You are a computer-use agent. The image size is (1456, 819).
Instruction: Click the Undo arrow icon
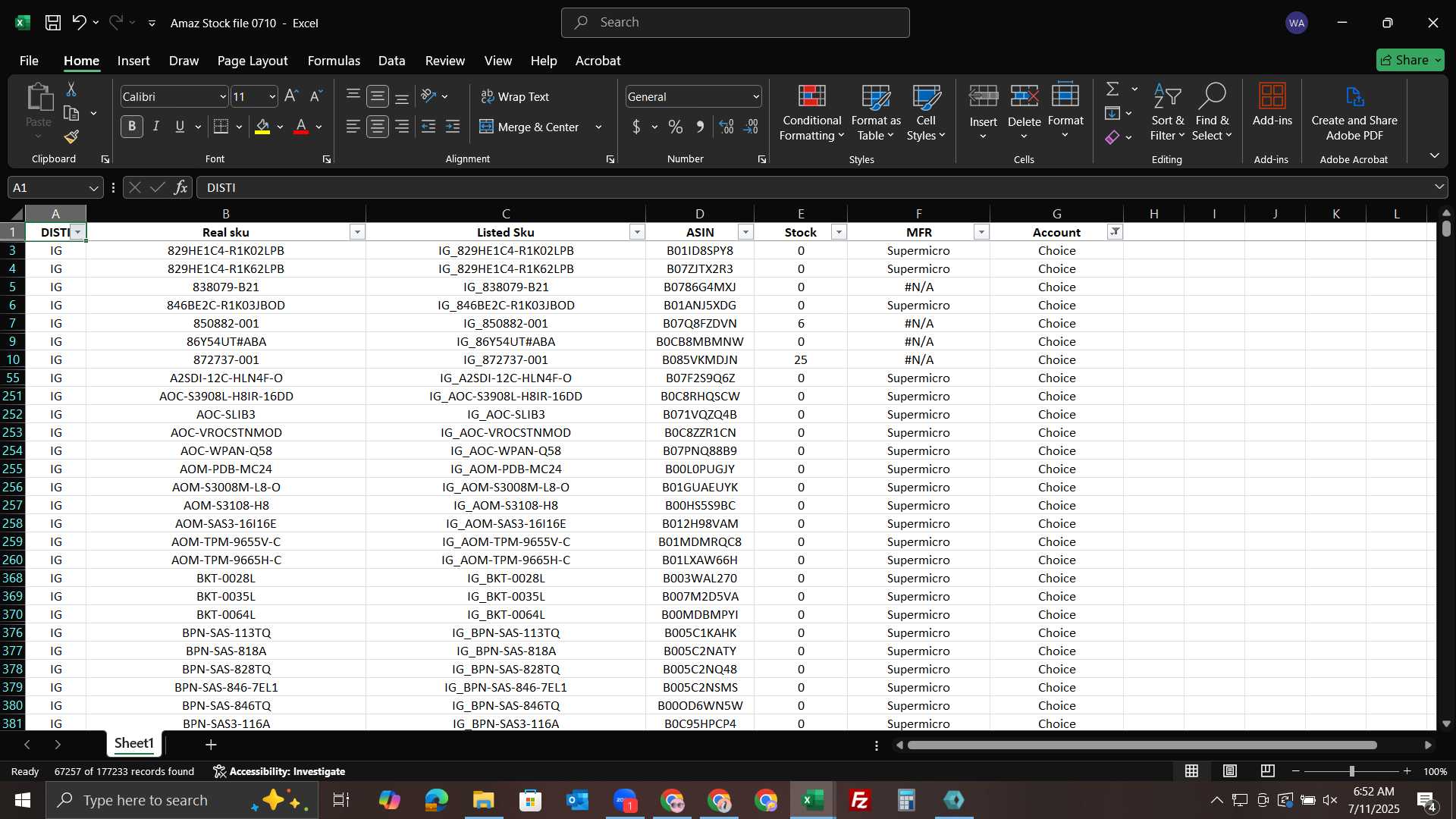[x=79, y=23]
